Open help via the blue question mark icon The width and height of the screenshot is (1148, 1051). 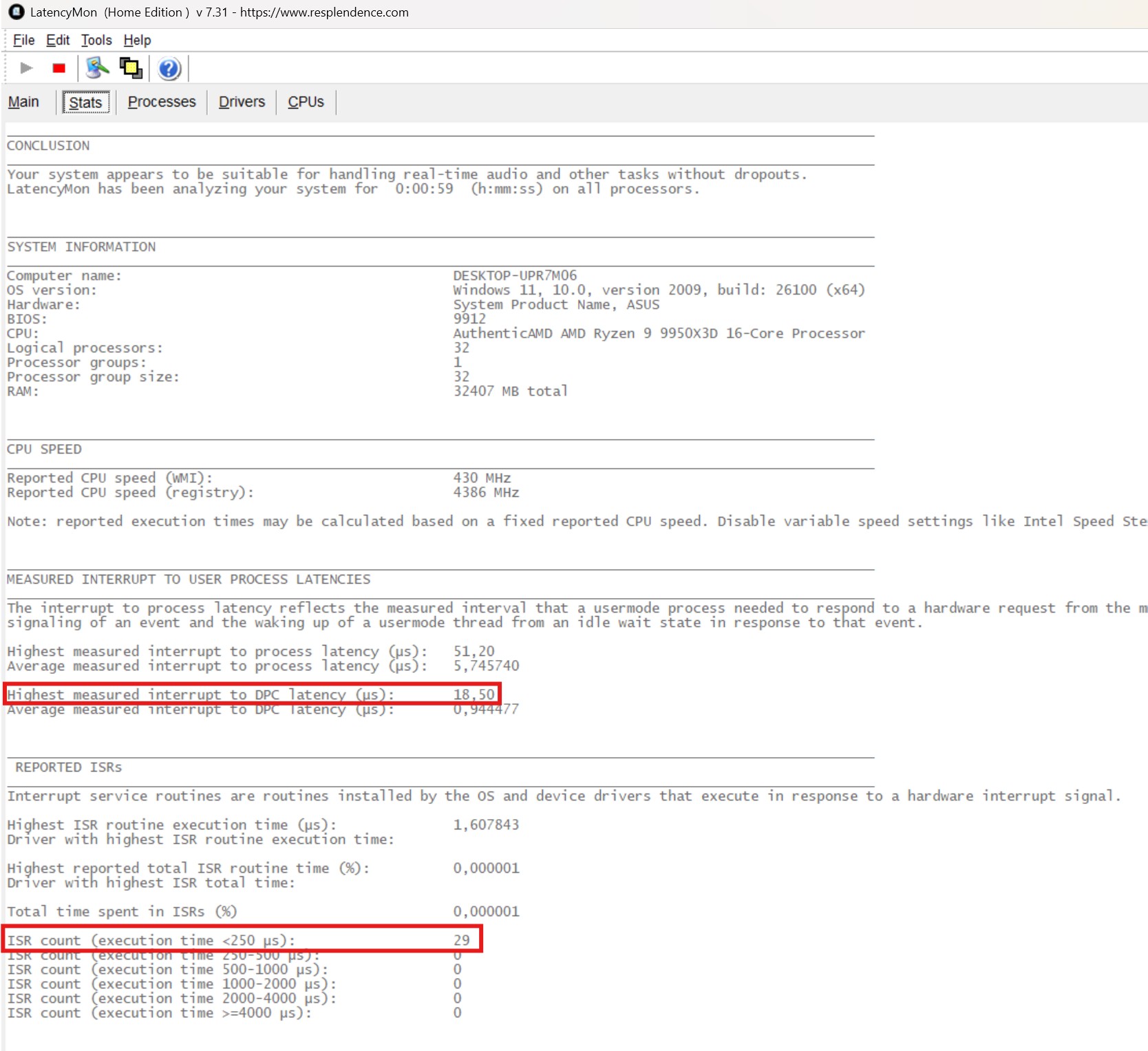169,69
